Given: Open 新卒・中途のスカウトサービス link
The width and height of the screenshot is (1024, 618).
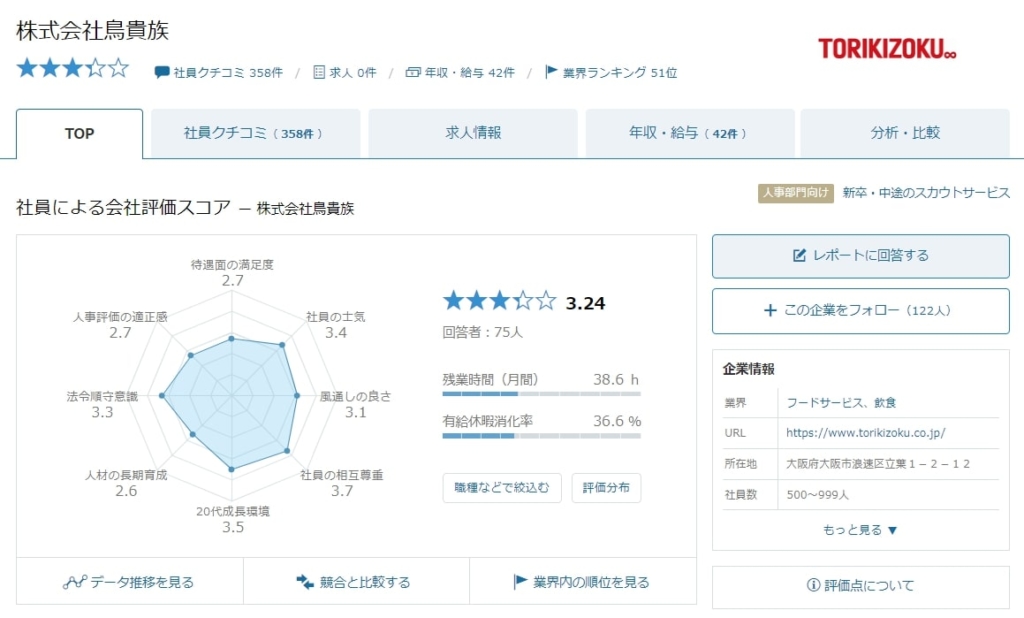Looking at the screenshot, I should tap(926, 193).
